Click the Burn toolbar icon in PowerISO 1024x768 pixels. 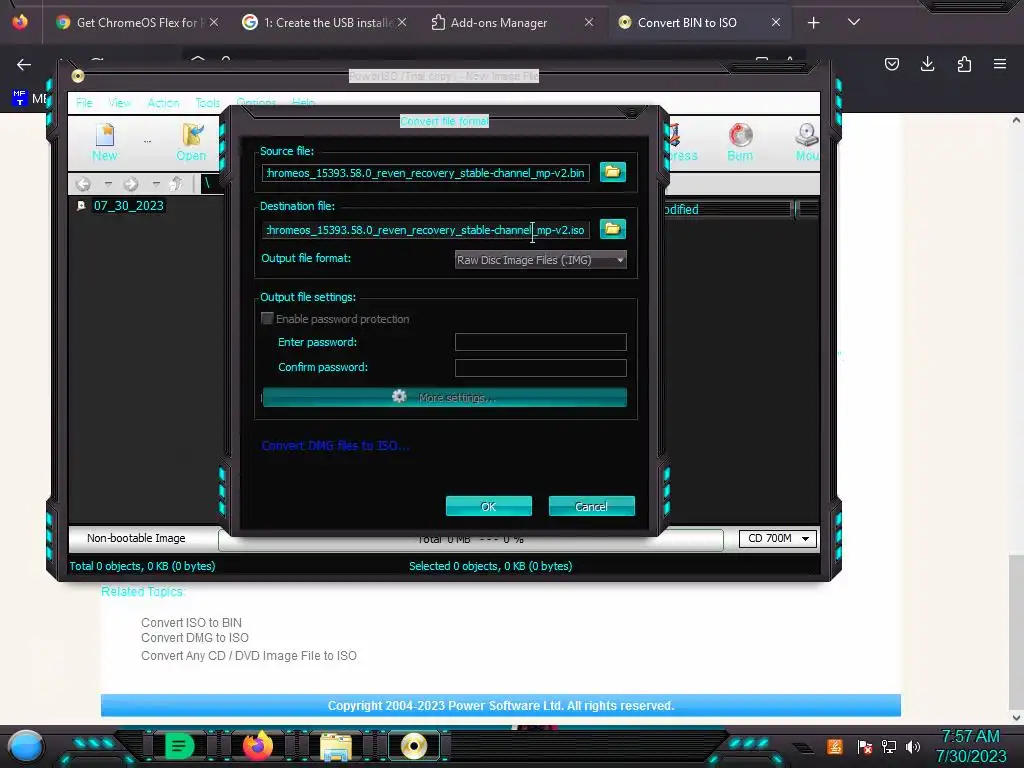[x=740, y=142]
